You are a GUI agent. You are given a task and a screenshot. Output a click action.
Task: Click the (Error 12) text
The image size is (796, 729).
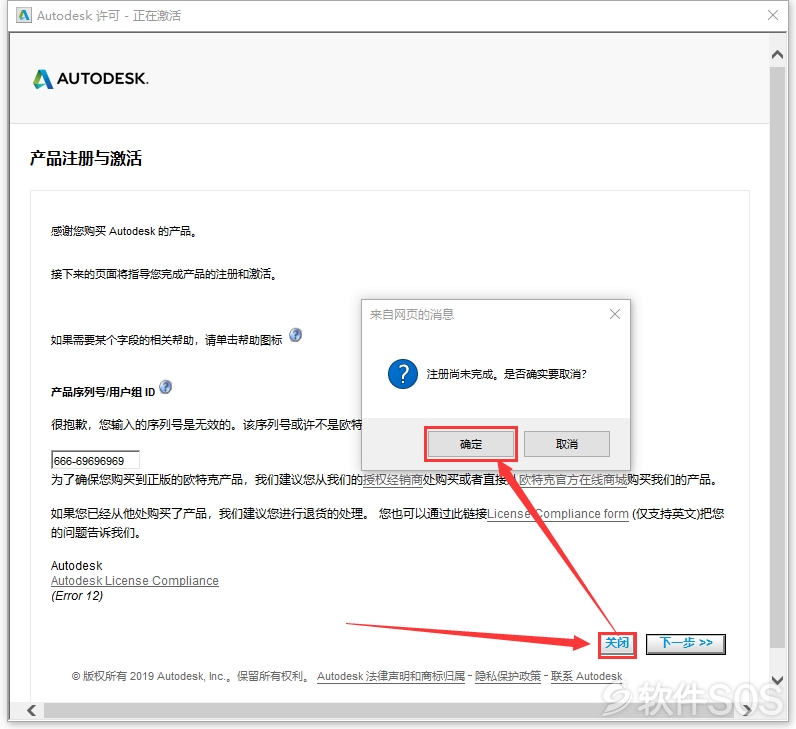point(77,596)
